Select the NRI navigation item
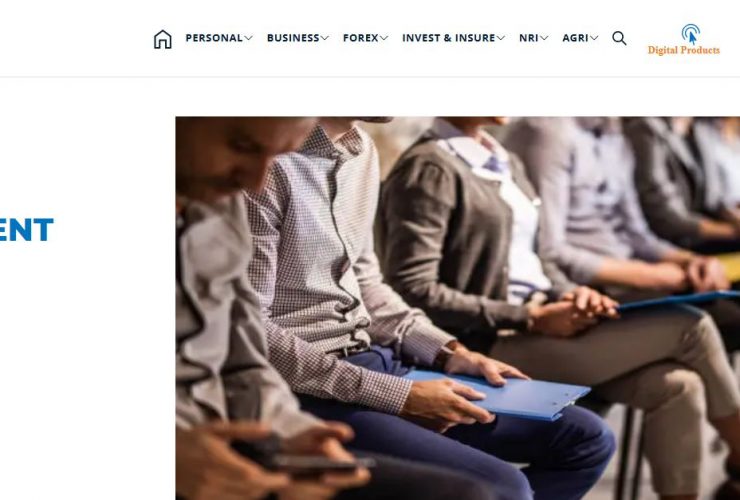This screenshot has width=740, height=500. 529,38
